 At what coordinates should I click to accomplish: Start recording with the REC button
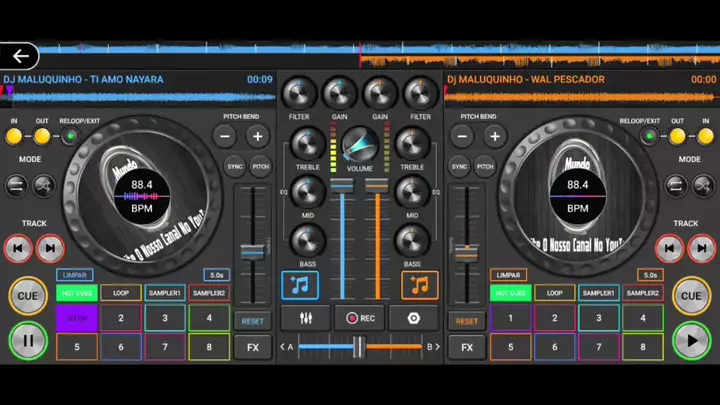point(360,318)
